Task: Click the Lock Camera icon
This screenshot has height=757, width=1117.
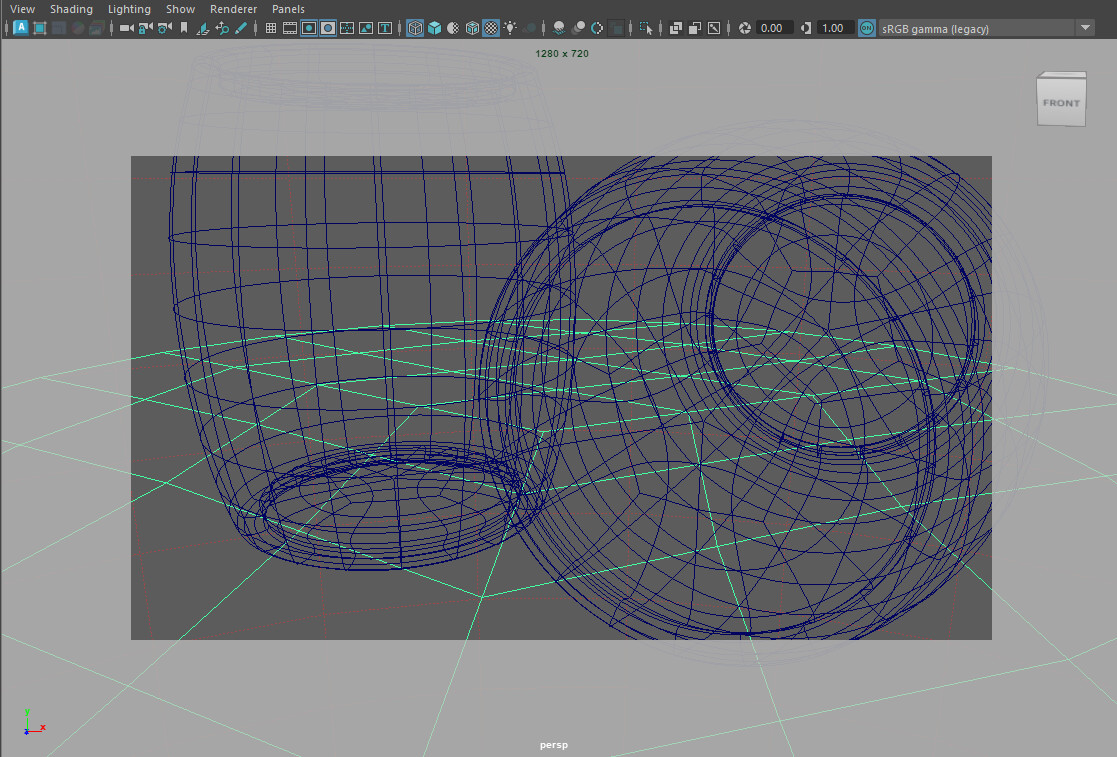Action: 144,28
